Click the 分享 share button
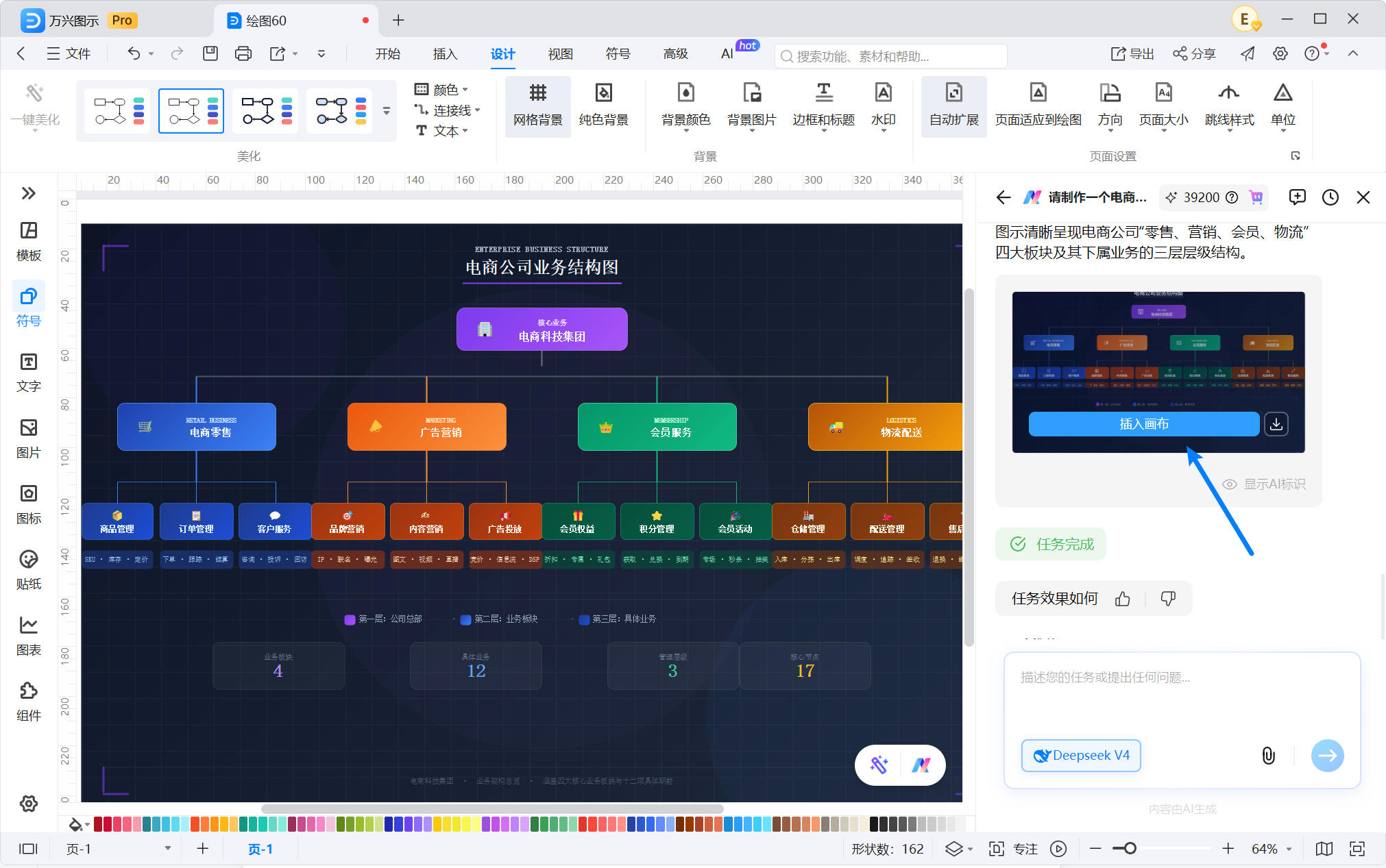Viewport: 1386px width, 868px height. 1194,53
